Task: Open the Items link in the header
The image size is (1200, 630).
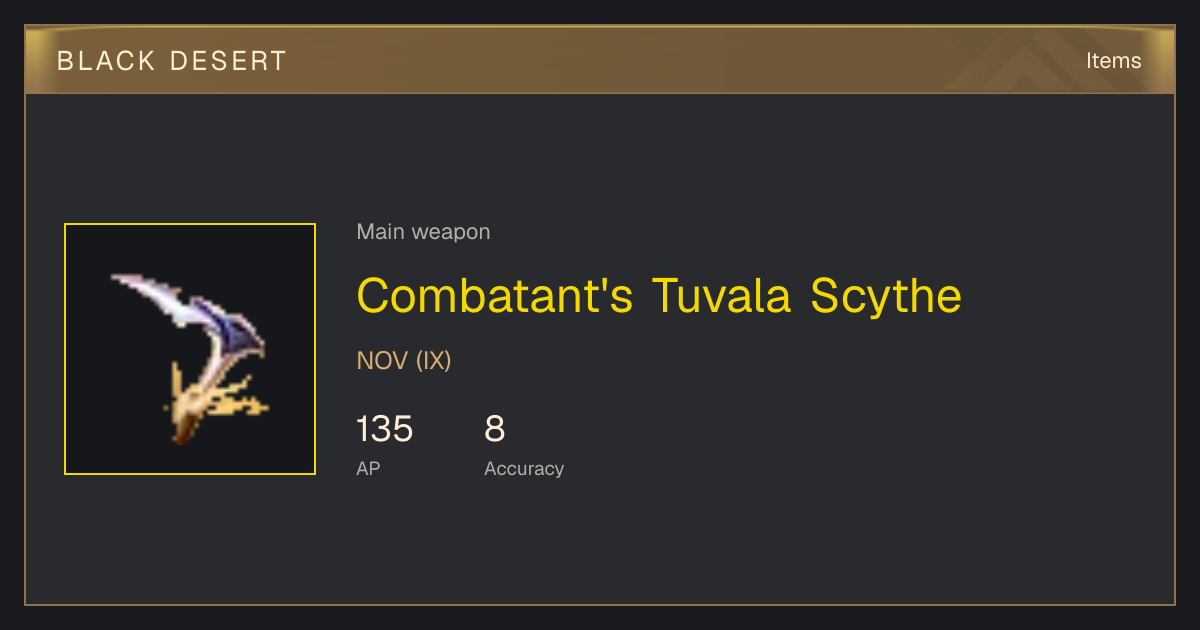Action: tap(1113, 61)
